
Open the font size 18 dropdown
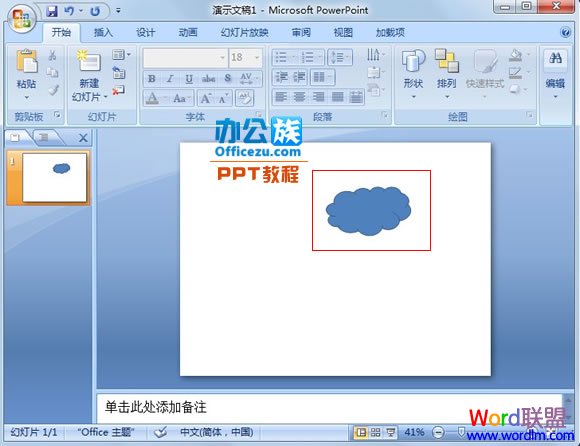(x=256, y=58)
